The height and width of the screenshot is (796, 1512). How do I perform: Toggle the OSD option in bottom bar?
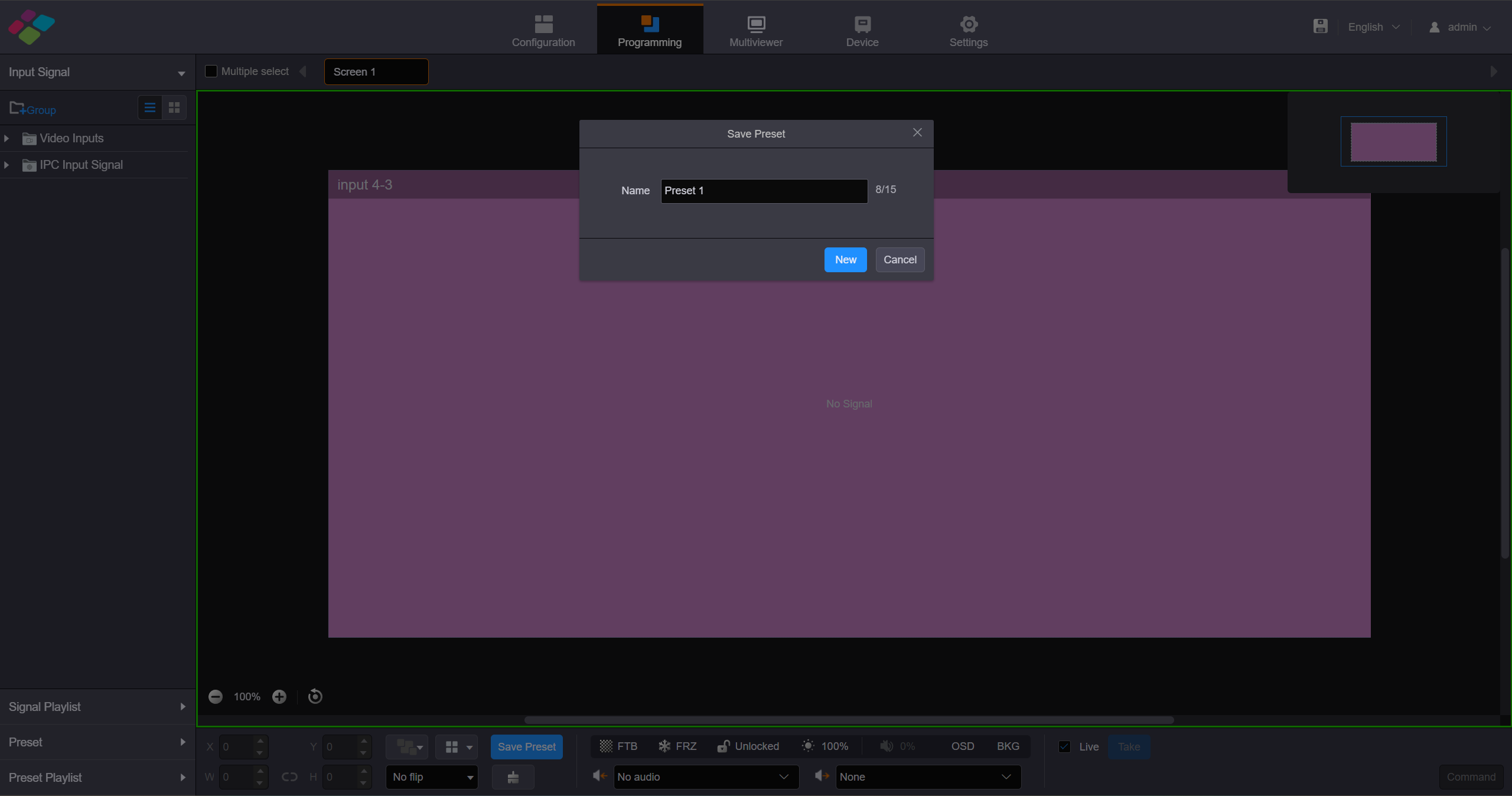[963, 746]
